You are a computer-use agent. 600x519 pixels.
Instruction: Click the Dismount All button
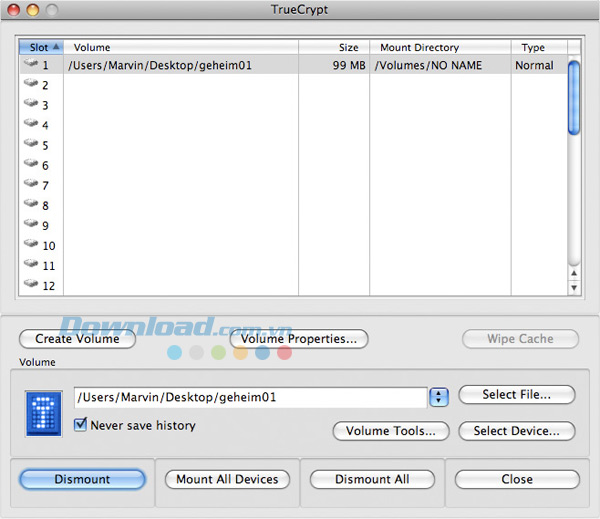pos(372,480)
